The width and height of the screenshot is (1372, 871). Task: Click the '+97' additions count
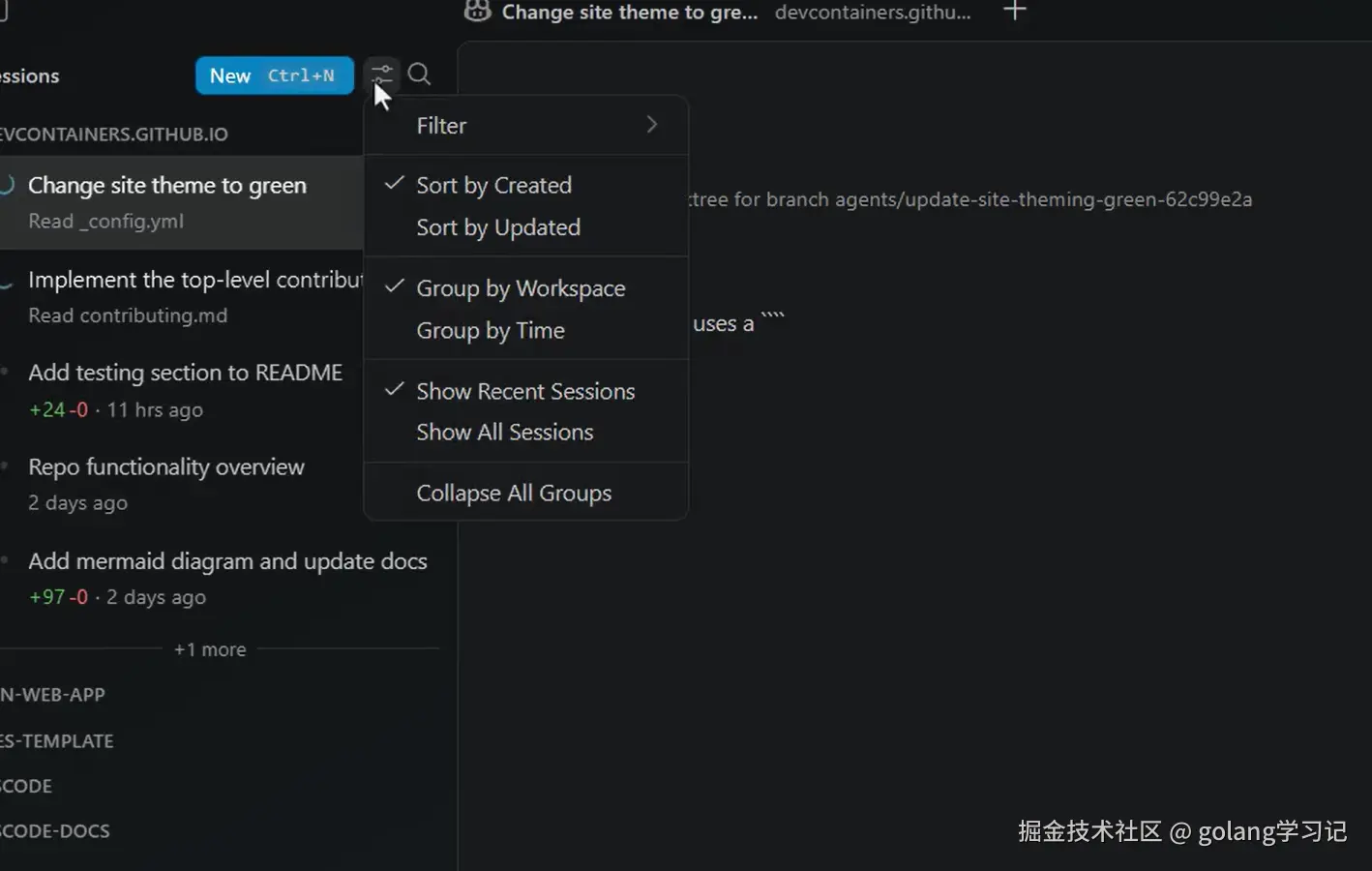pos(47,597)
